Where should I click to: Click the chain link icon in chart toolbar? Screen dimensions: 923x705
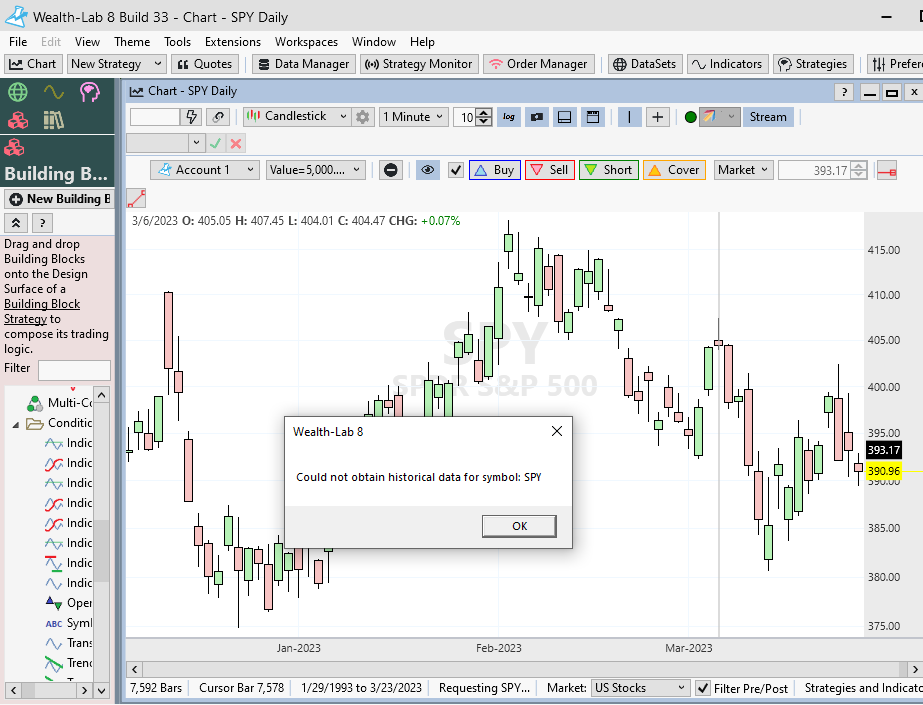pos(218,117)
